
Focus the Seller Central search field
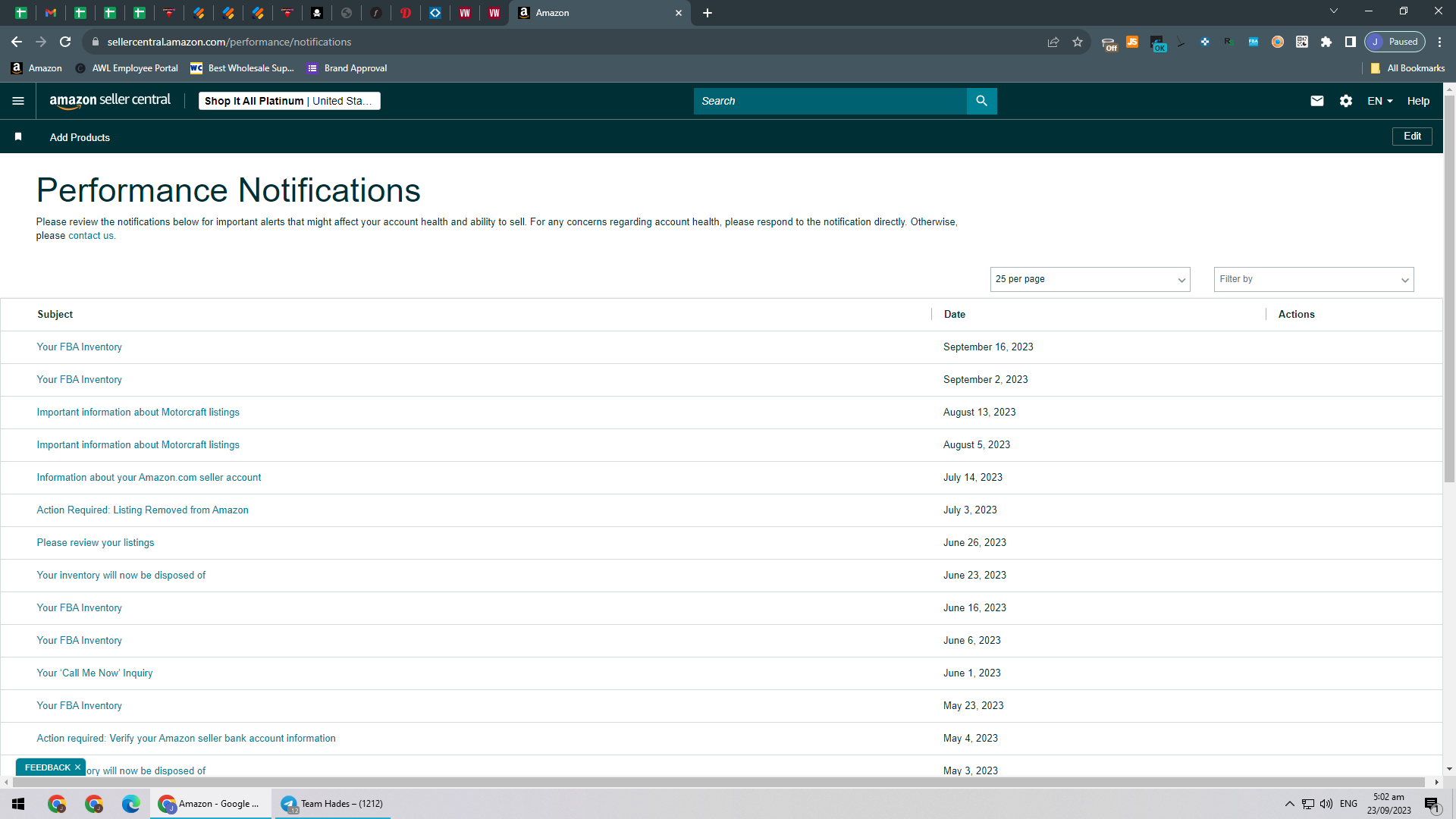click(x=830, y=101)
